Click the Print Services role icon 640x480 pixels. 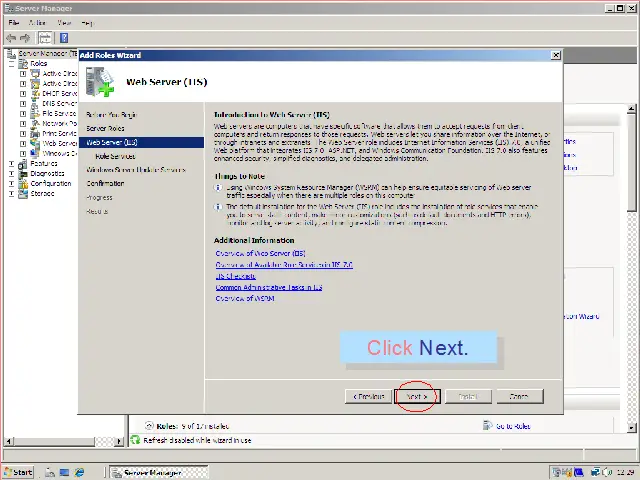[x=36, y=133]
